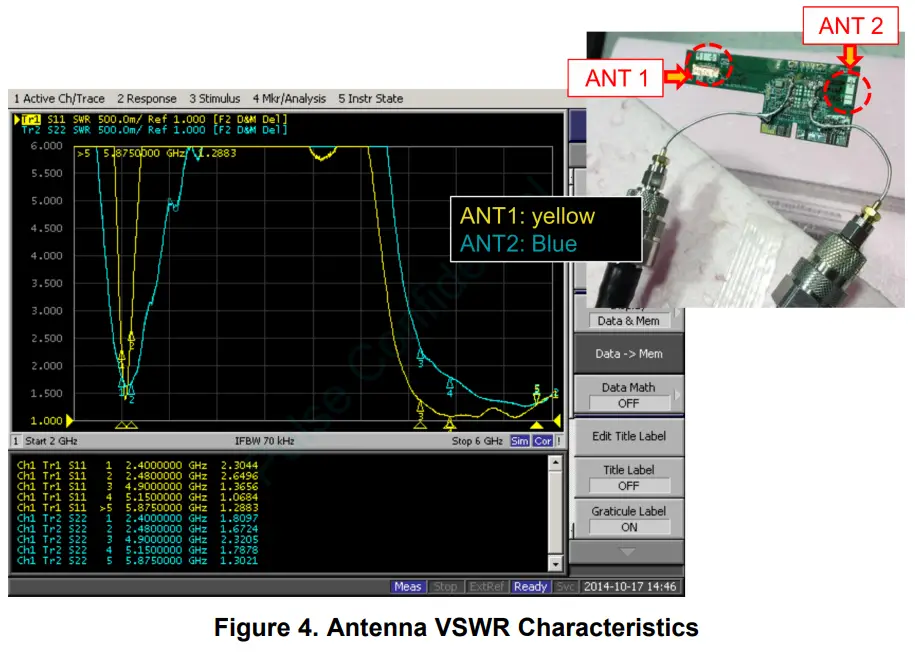Click the Sim indicator in channel bar
Image resolution: width=915 pixels, height=666 pixels.
pyautogui.click(x=519, y=441)
